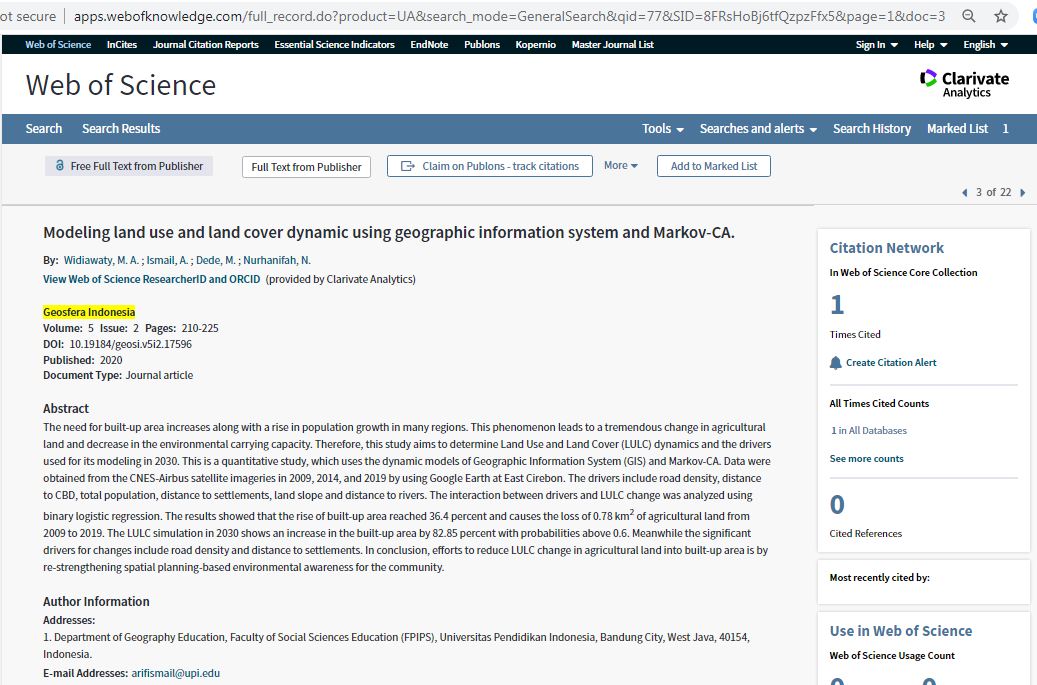The image size is (1037, 685).
Task: Click Add to Marked List button
Action: 714,166
